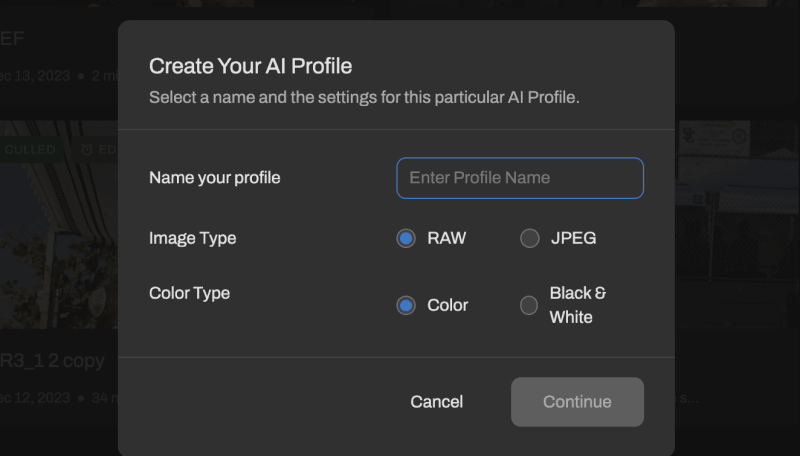Click the Dec 13, 2023 project date

tap(36, 76)
